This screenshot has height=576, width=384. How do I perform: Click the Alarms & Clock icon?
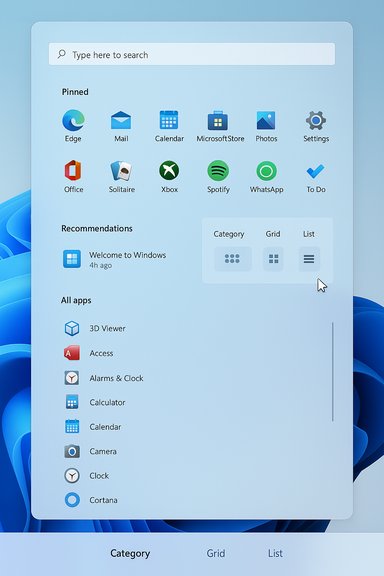tap(72, 378)
